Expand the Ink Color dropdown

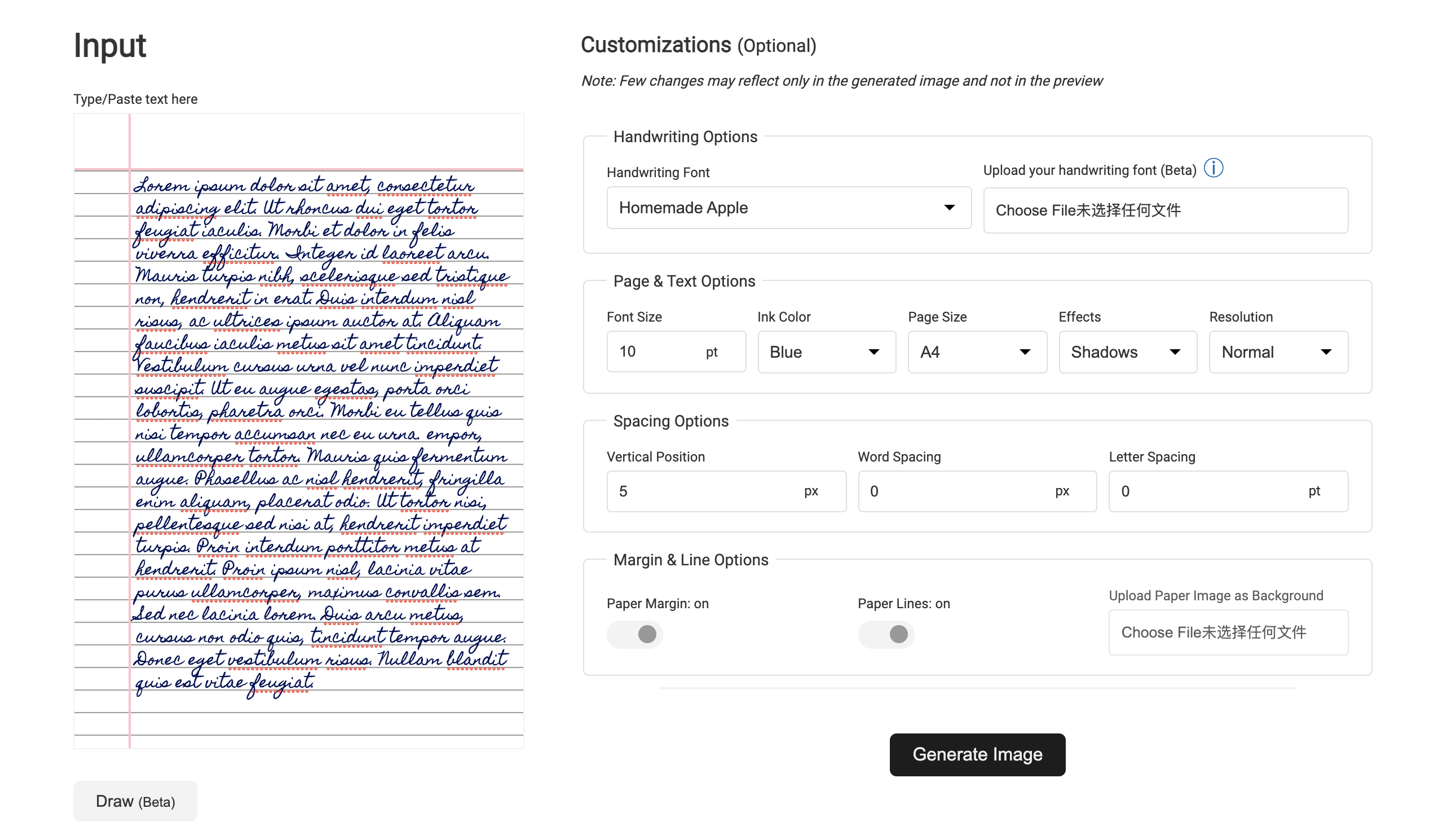(826, 352)
